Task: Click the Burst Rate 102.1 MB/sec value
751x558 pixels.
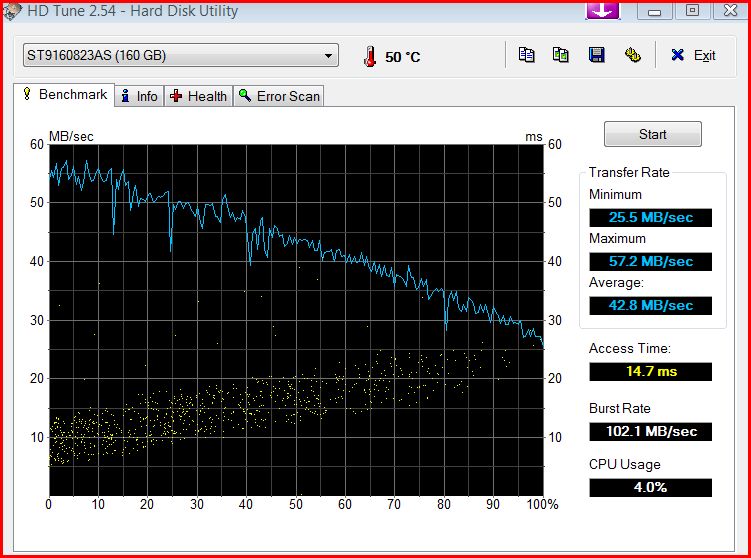Action: tap(650, 432)
